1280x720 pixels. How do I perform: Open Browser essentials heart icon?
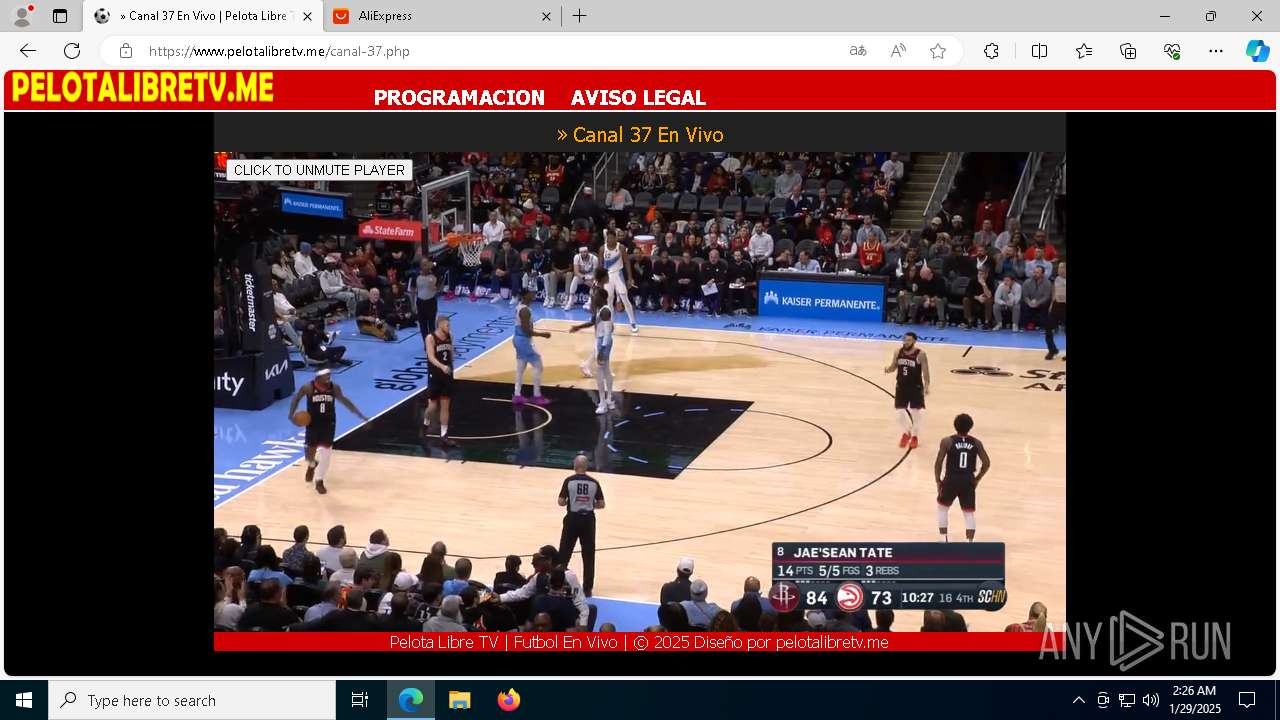point(1172,51)
